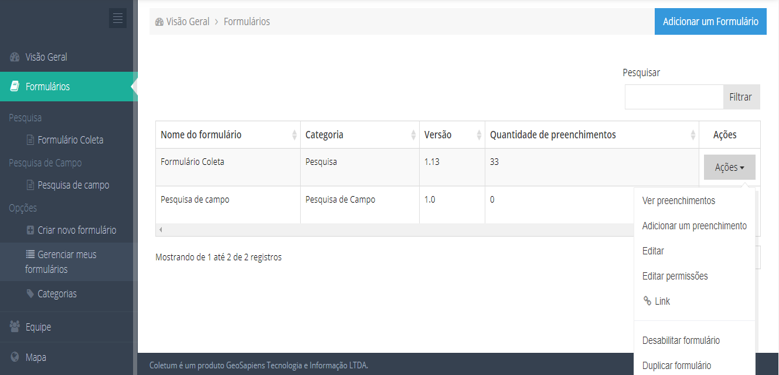The image size is (779, 375).
Task: Click the Formulários book icon in sidebar
Action: (14, 86)
